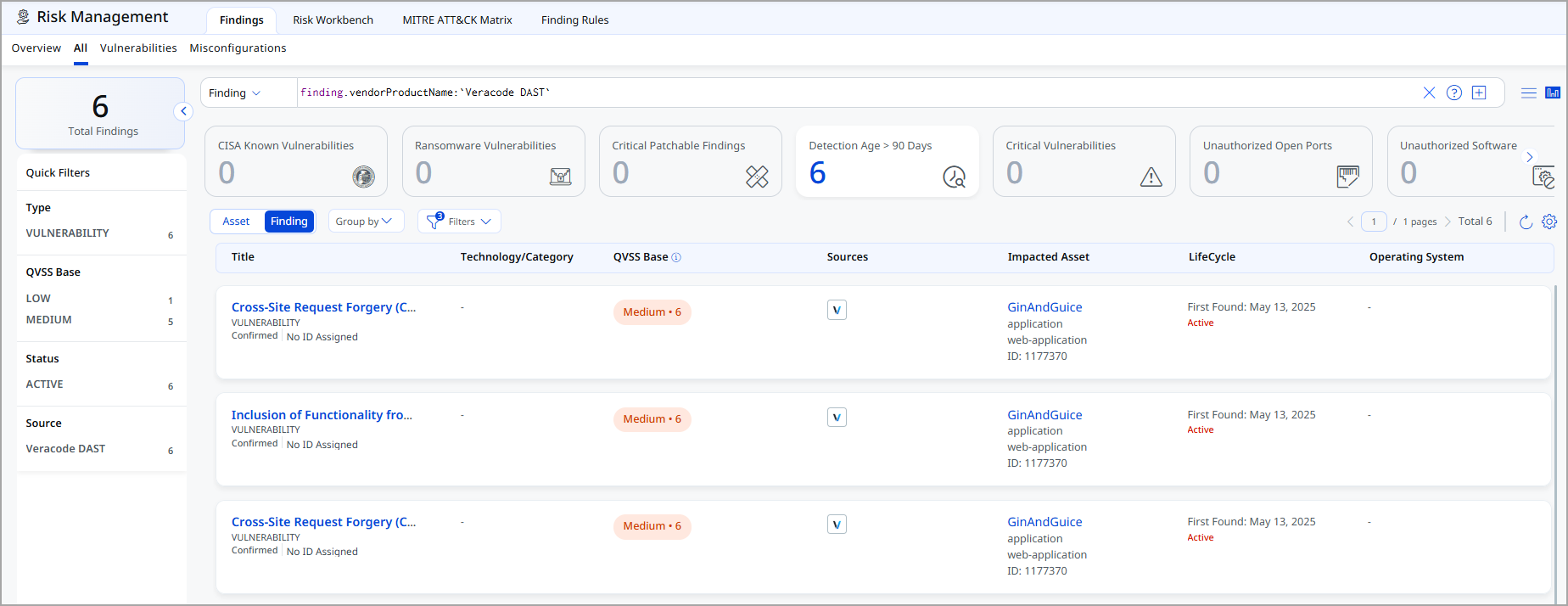The height and width of the screenshot is (606, 1568).
Task: Open the MITRE ATT&CK Matrix tab
Action: coord(456,20)
